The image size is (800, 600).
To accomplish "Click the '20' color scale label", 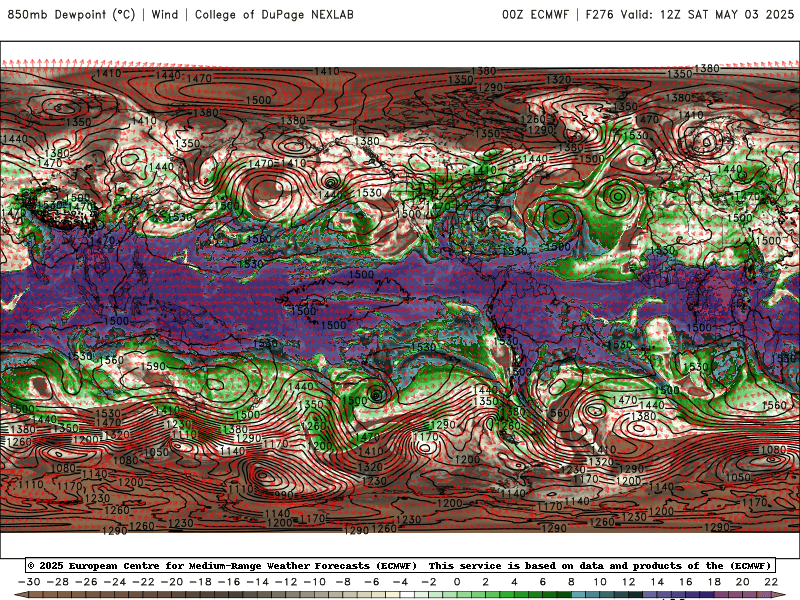I will [x=743, y=582].
